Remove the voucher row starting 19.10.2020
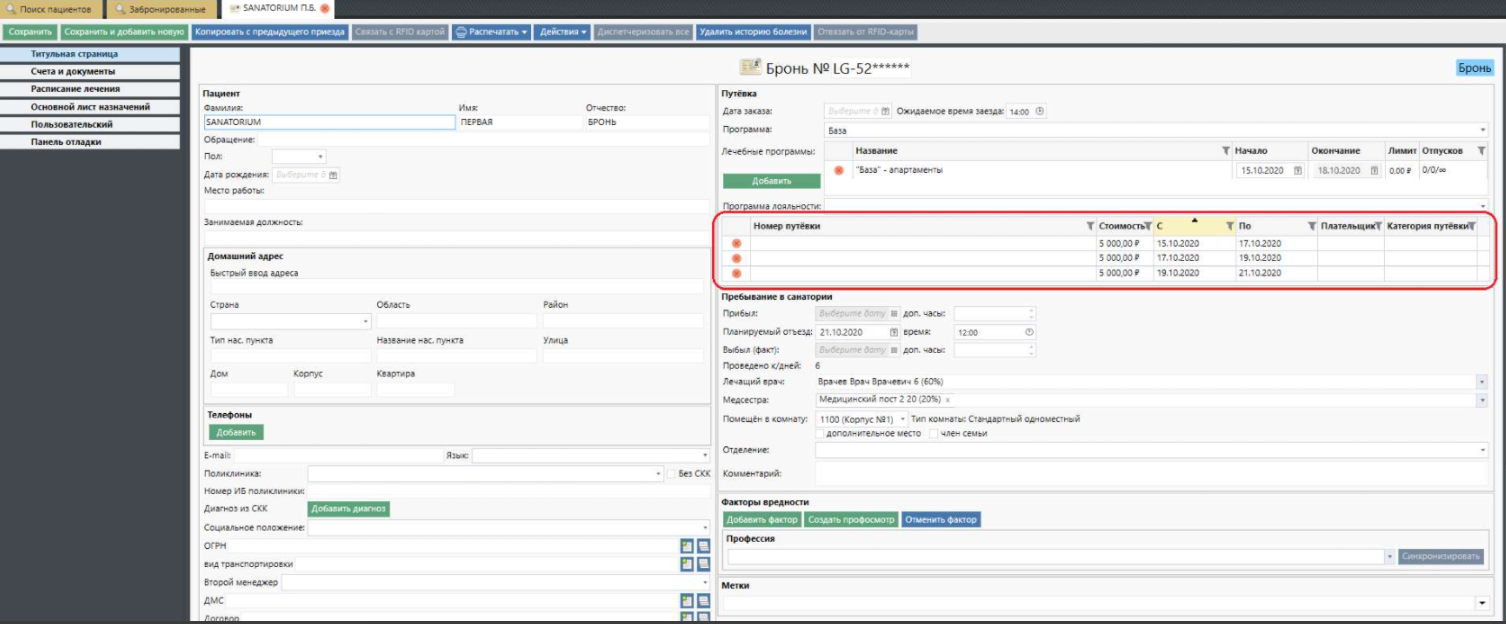This screenshot has height=624, width=1506. [x=737, y=273]
